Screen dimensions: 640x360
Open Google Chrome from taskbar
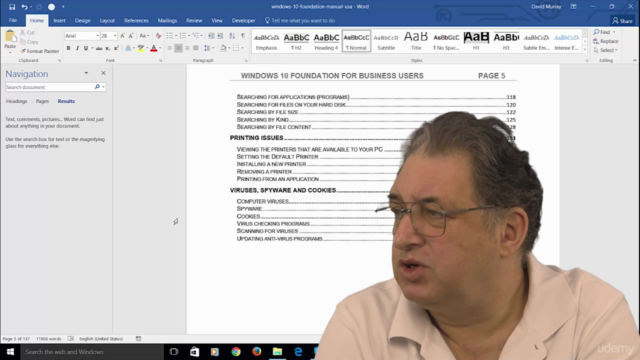tap(236, 352)
